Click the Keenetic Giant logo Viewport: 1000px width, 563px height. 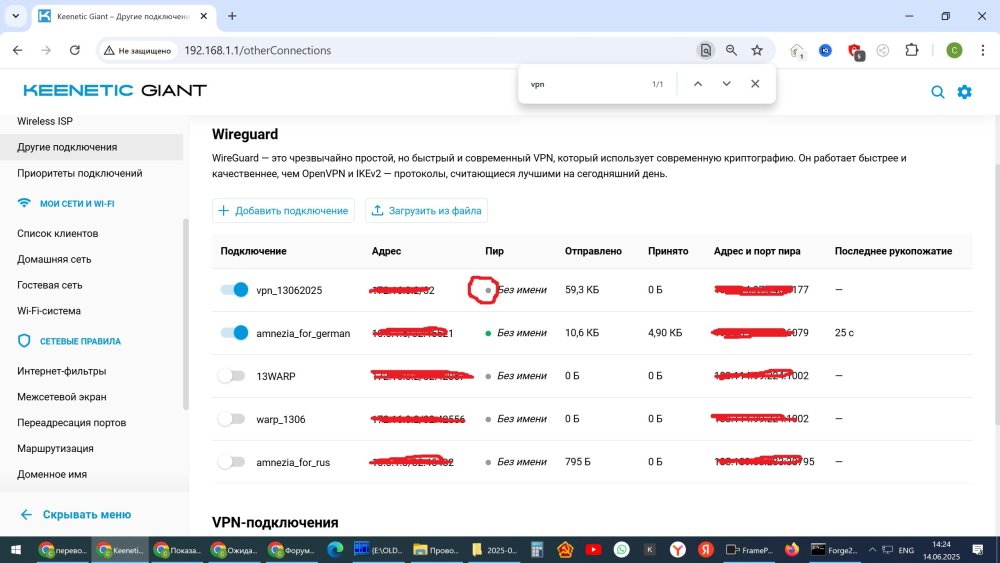[x=115, y=91]
